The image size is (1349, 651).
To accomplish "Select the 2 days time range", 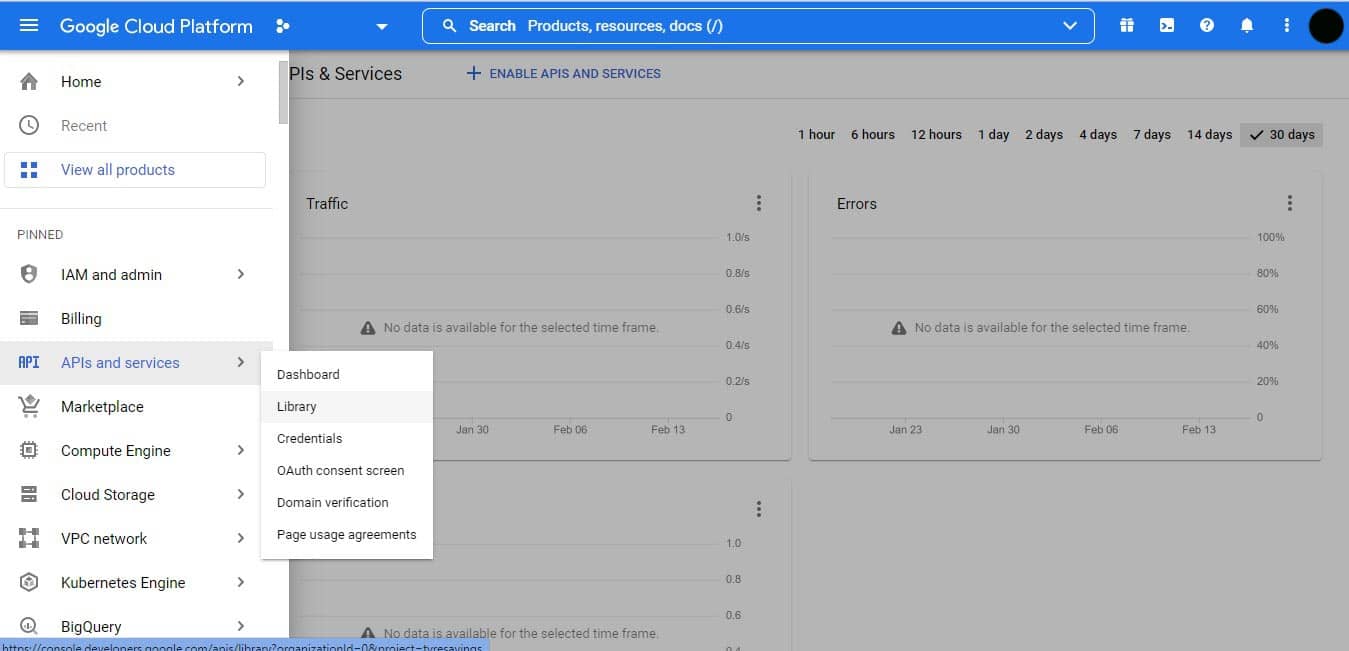I will tap(1044, 135).
